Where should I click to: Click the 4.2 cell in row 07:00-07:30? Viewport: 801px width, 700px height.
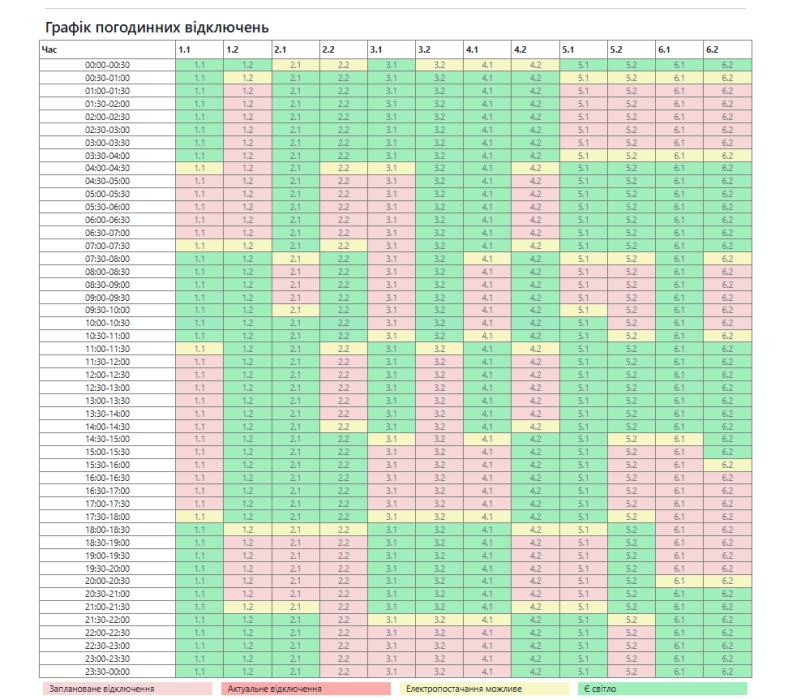coord(534,245)
